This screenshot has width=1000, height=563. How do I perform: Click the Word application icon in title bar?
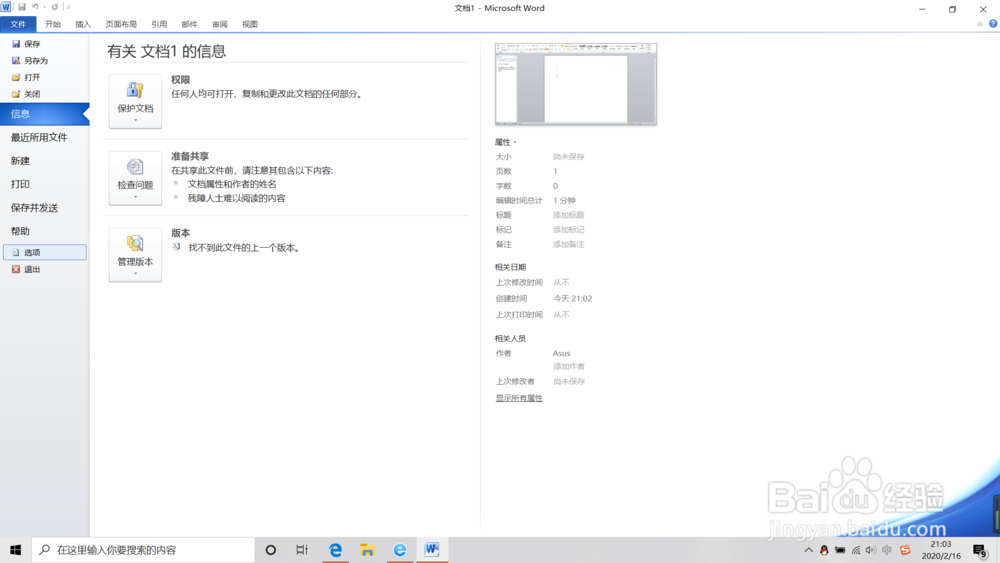pos(6,7)
